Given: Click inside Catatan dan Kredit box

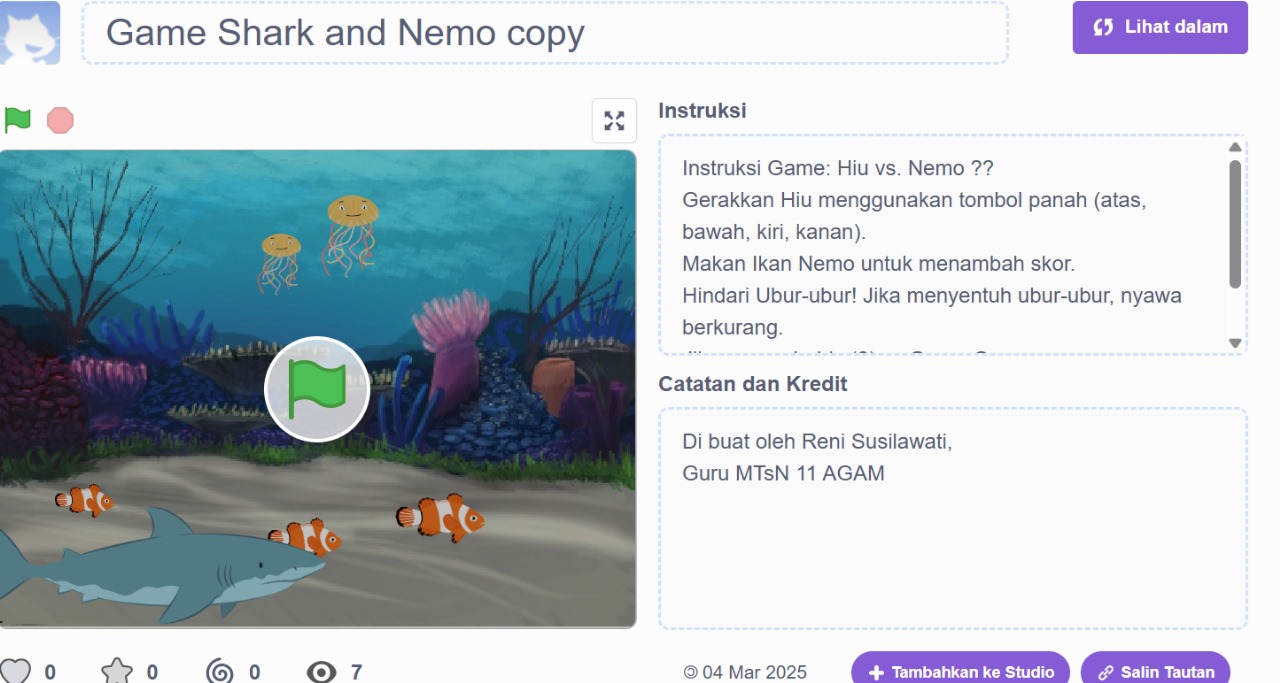Looking at the screenshot, I should point(952,518).
